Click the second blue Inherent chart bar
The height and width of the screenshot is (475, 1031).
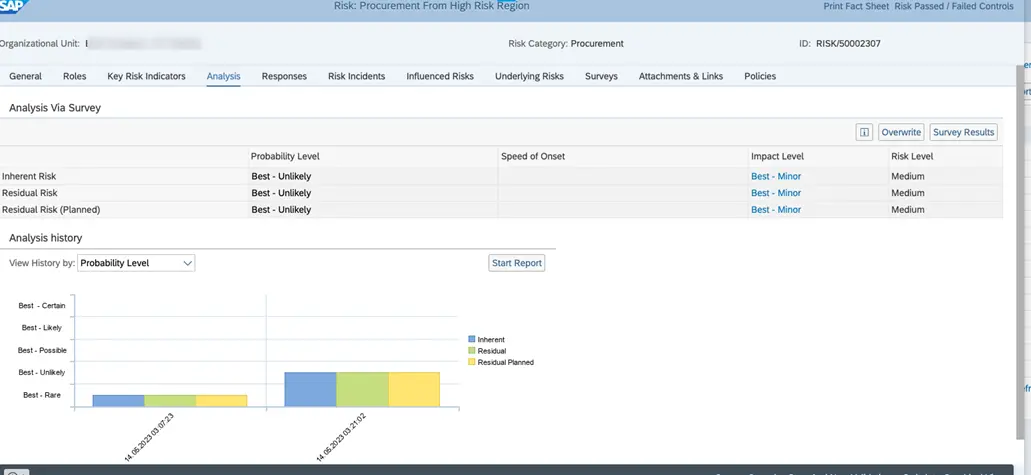tap(310, 389)
